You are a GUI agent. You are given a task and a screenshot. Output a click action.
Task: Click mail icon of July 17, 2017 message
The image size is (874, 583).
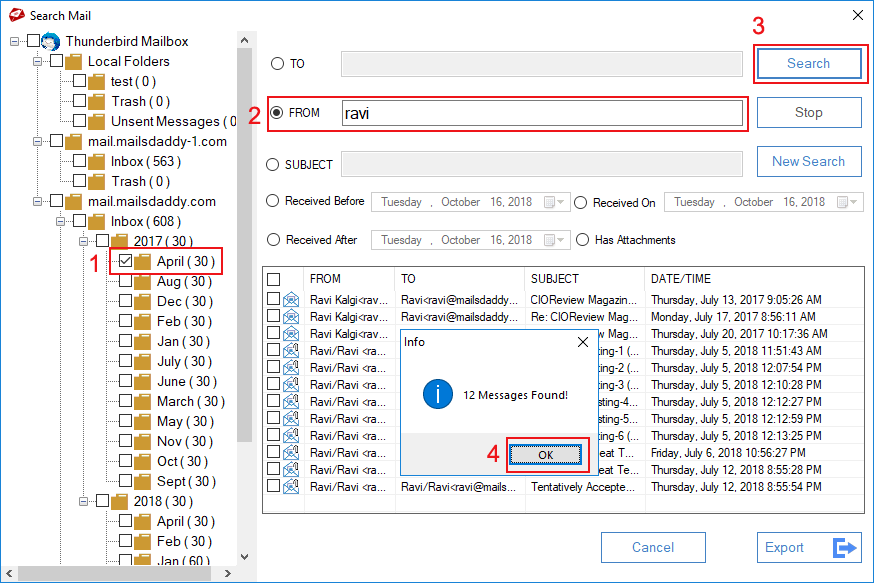coord(291,317)
